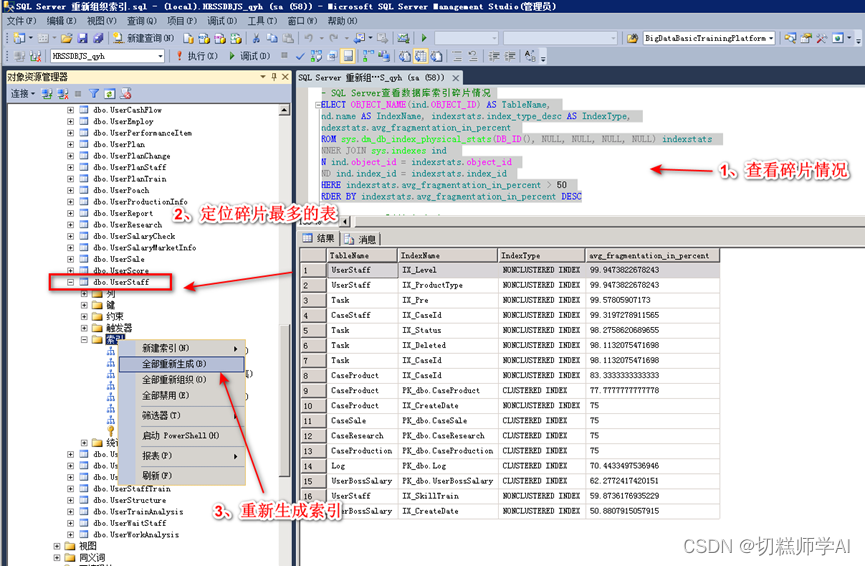Cut selection with scissors icon

(x=256, y=38)
